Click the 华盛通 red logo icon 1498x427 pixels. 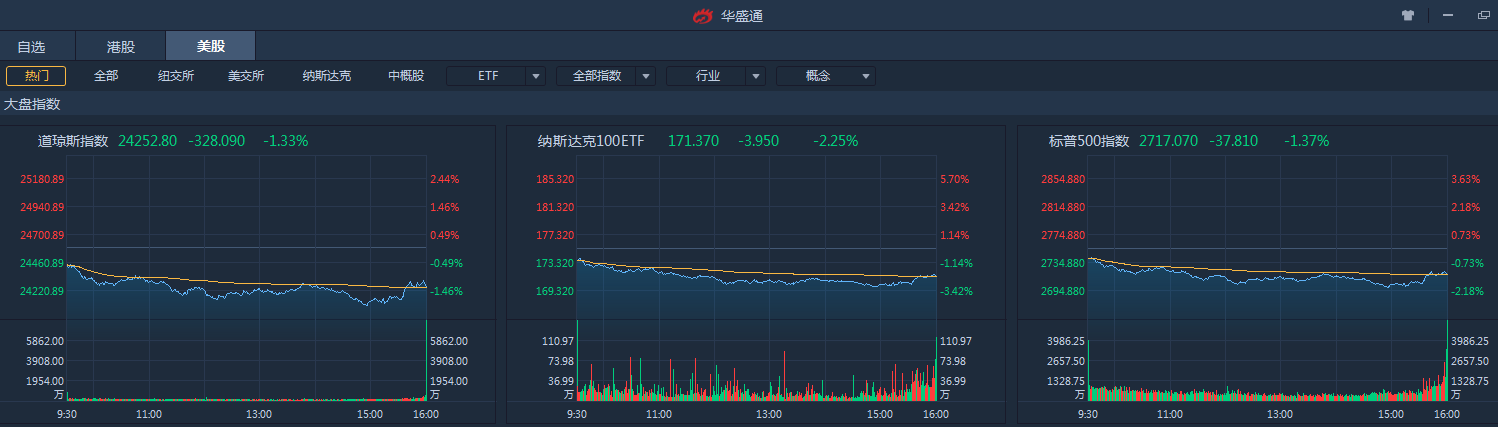coord(704,16)
